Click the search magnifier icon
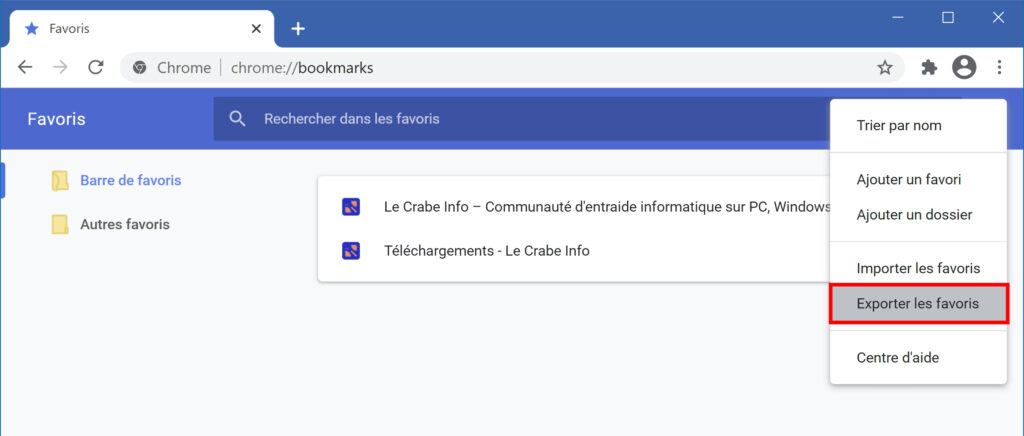The height and width of the screenshot is (436, 1024). pos(238,119)
